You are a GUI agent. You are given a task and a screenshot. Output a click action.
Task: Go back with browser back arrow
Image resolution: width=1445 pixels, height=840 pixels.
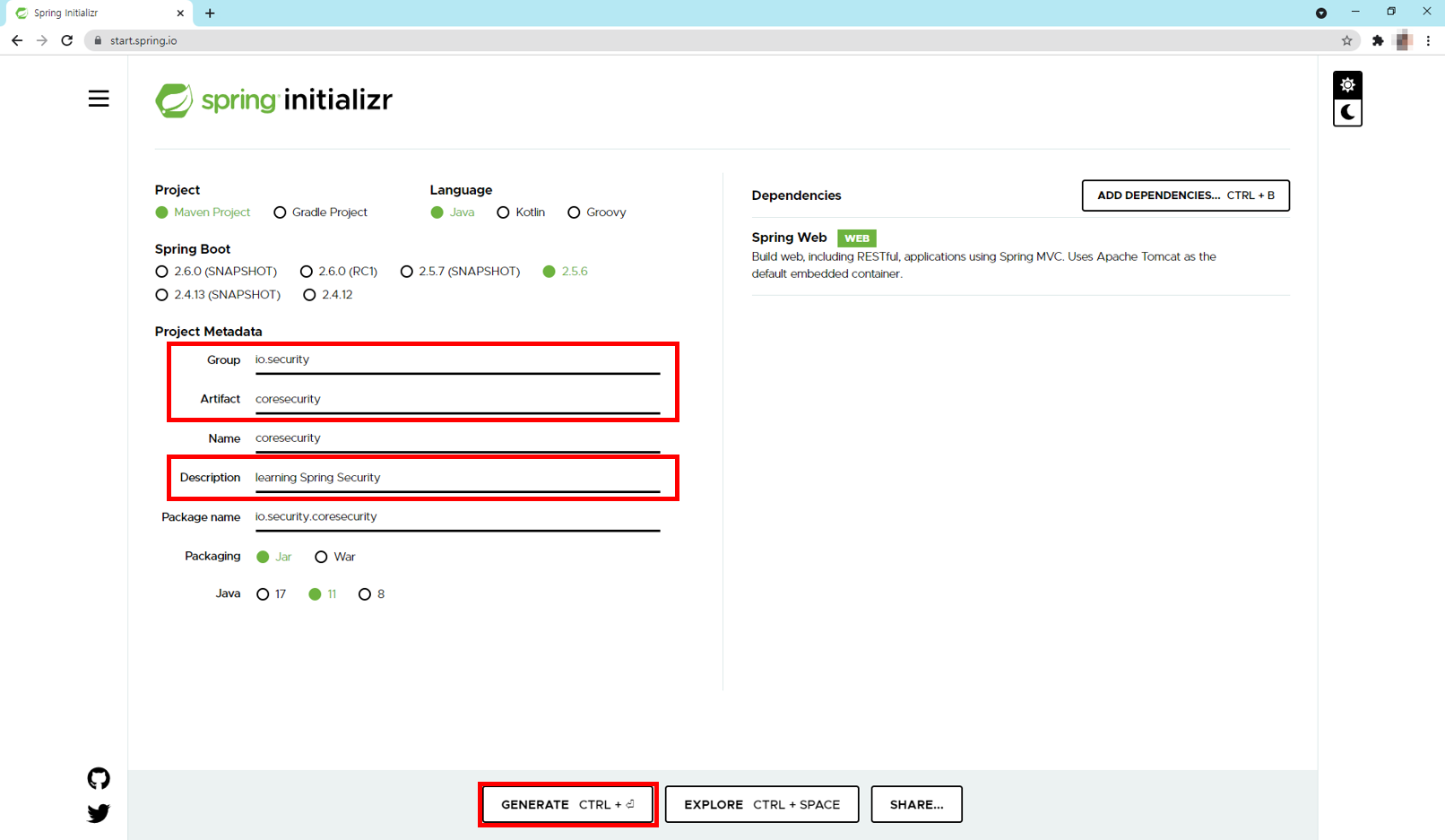coord(17,40)
